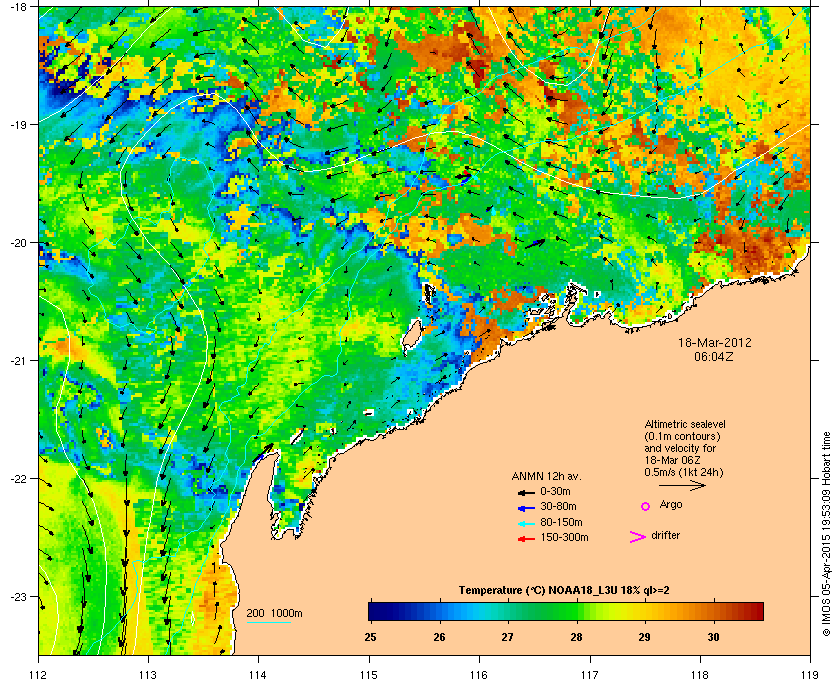Click the longitude axis label 118
Viewport: 840px width, 680px height.
[700, 675]
